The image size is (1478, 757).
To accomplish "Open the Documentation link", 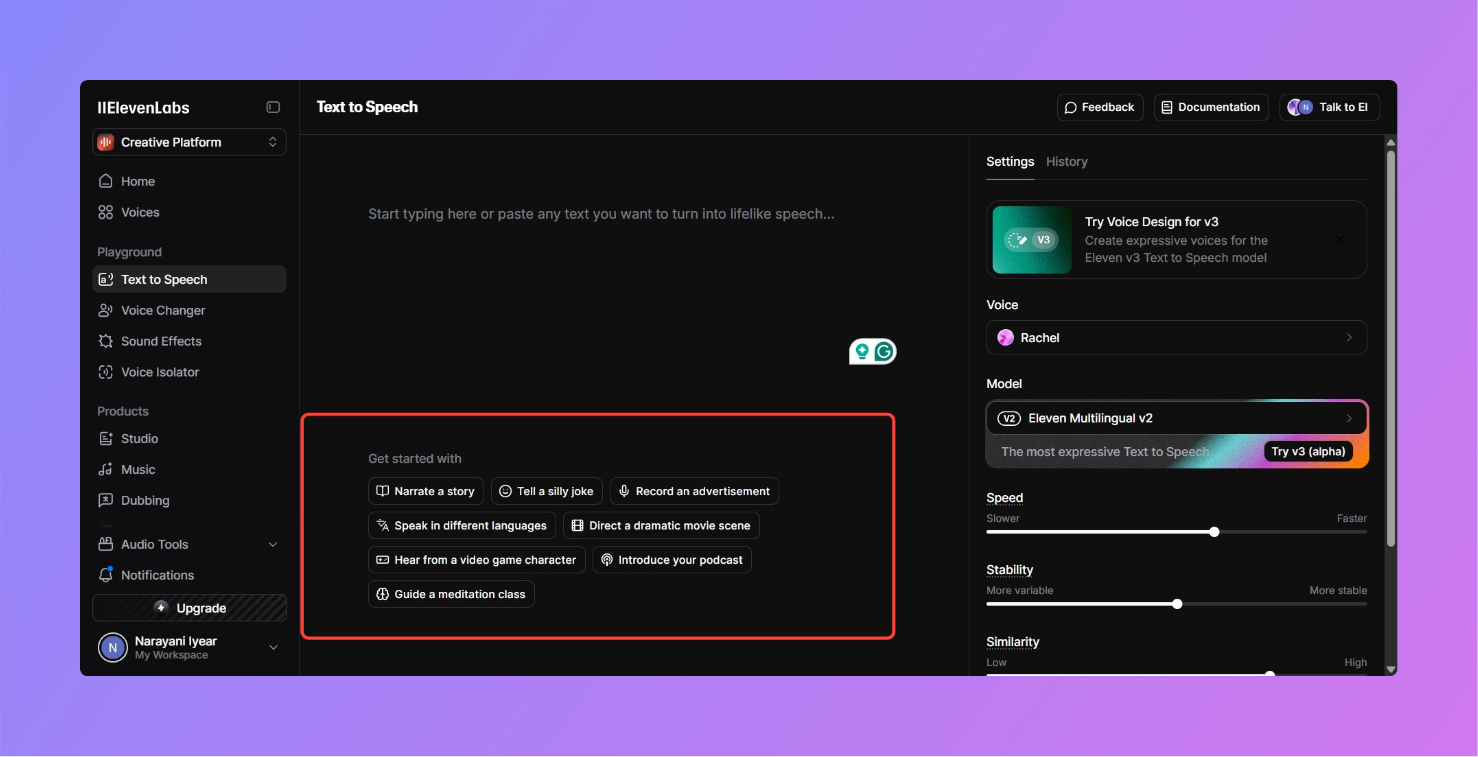I will tap(1211, 107).
